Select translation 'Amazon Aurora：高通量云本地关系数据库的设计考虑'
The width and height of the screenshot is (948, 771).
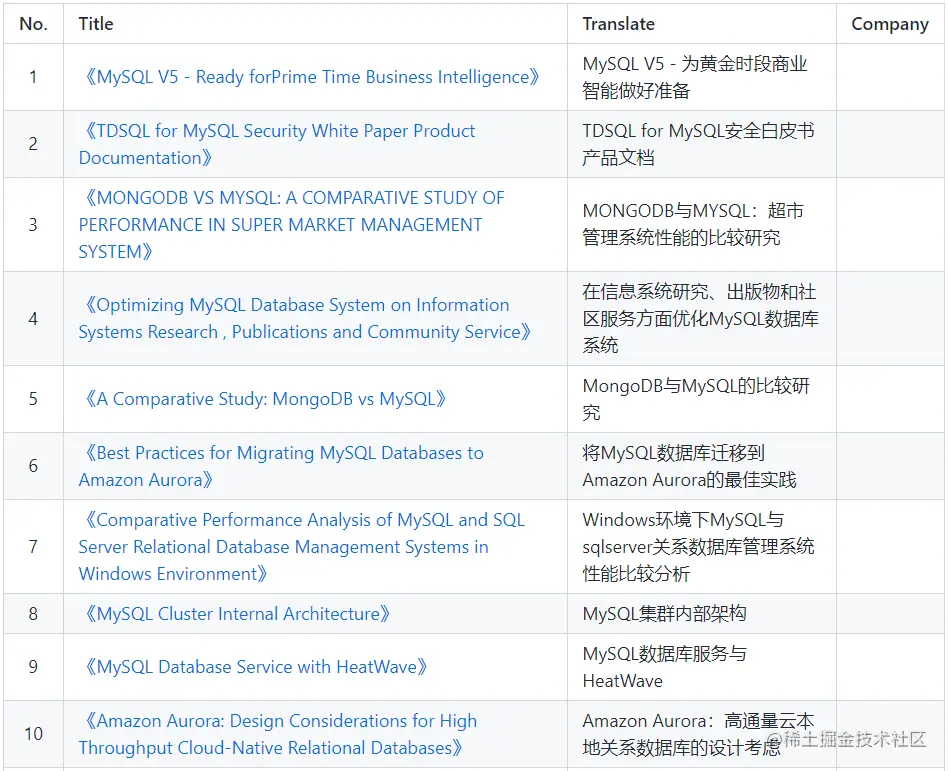pyautogui.click(x=698, y=734)
